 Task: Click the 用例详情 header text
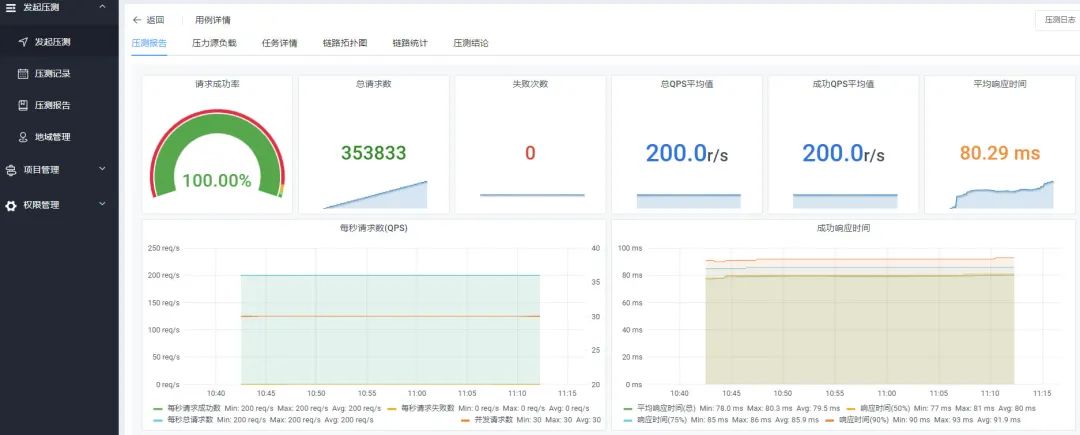click(x=213, y=20)
